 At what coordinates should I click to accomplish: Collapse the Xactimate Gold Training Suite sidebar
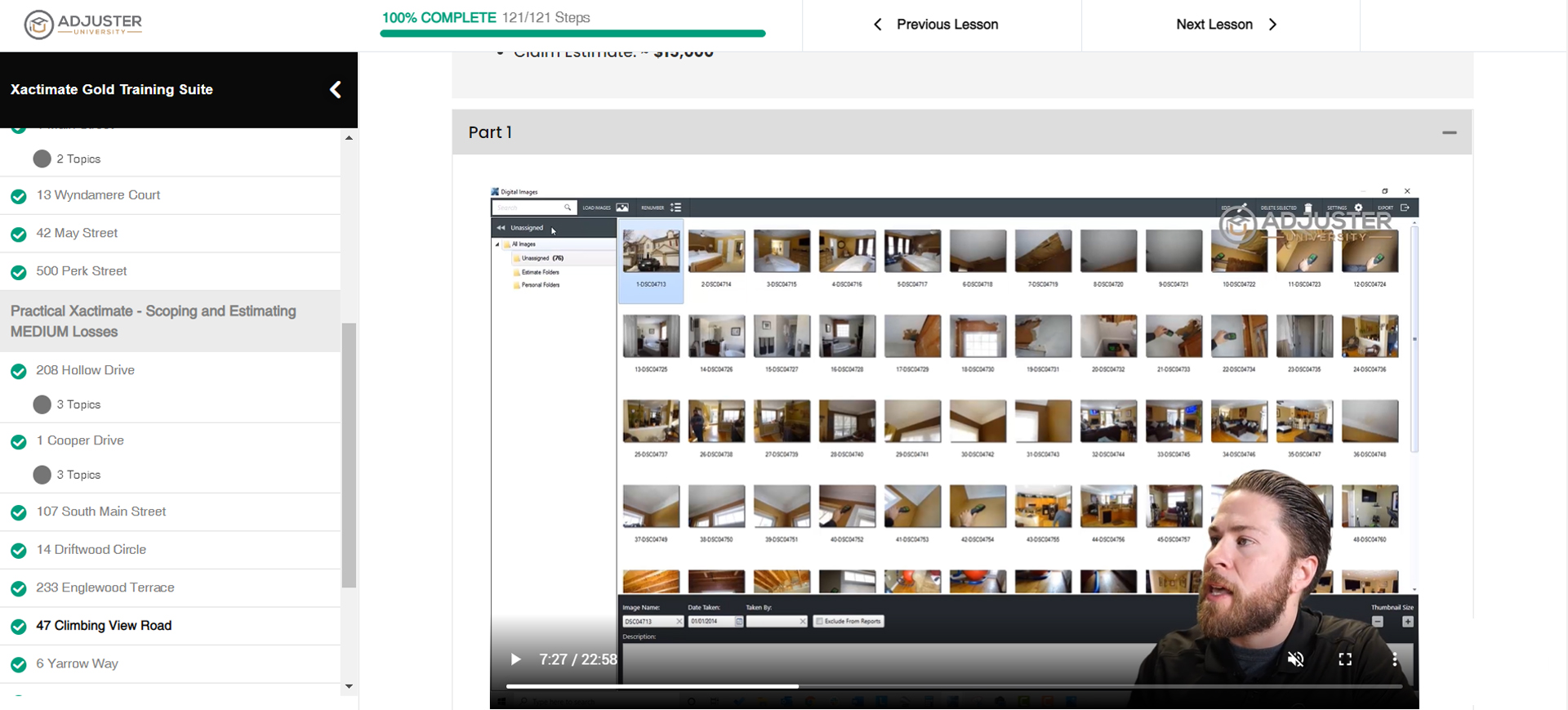(335, 90)
